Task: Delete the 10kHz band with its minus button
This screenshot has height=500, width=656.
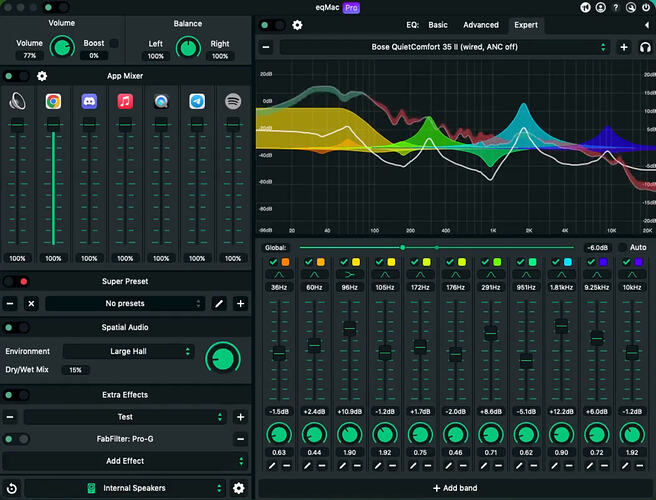Action: 640,465
